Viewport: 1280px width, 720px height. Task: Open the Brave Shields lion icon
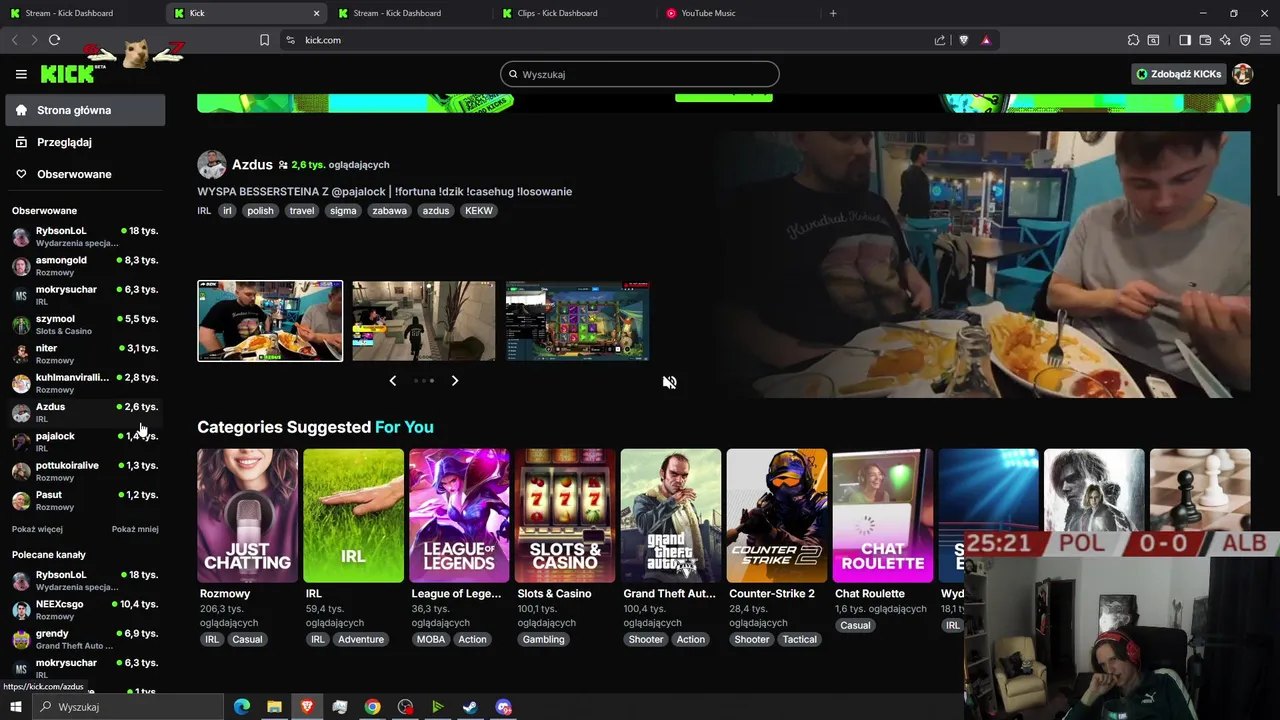tap(964, 40)
